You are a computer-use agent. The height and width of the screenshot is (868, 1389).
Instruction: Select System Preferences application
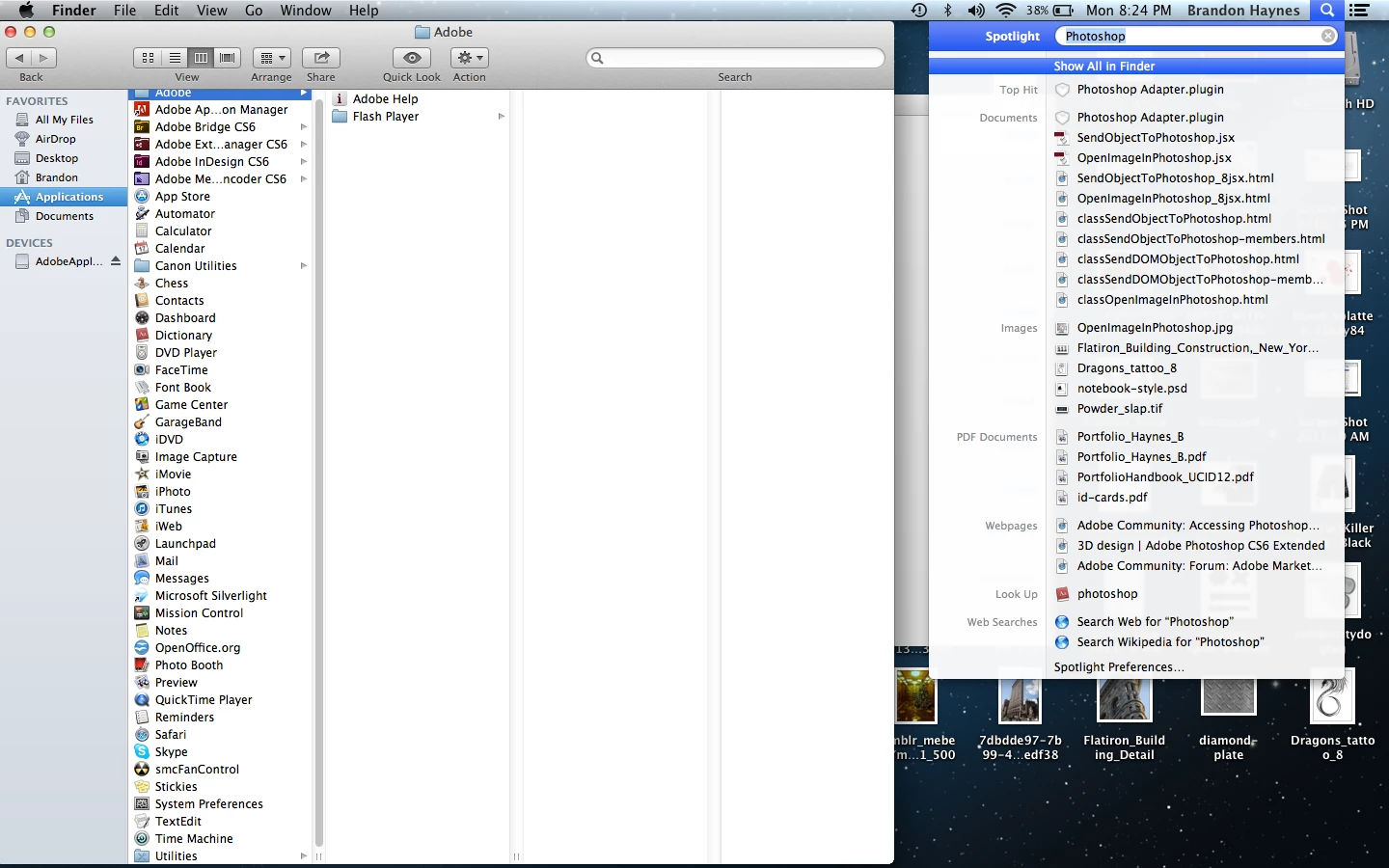[x=209, y=803]
